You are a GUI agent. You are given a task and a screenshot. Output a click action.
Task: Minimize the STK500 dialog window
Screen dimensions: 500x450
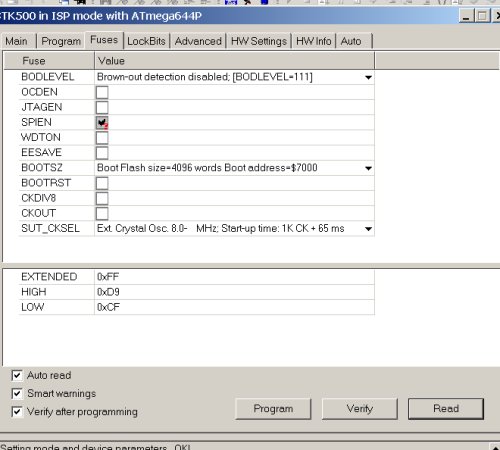(x=466, y=16)
